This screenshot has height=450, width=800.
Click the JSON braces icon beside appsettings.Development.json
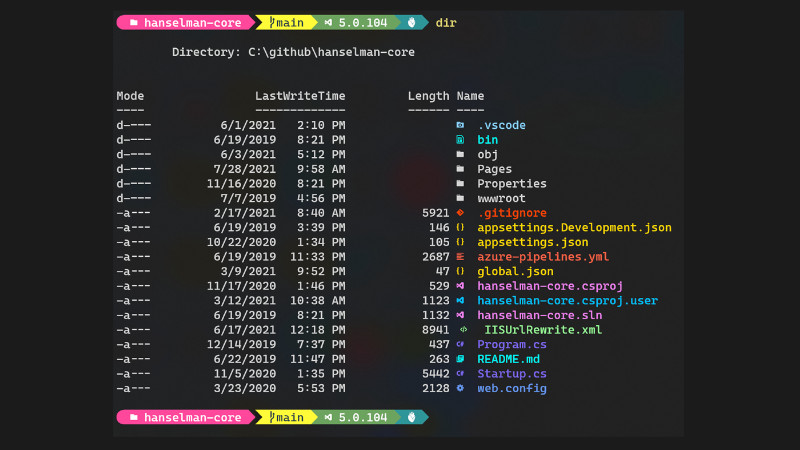[x=460, y=228]
